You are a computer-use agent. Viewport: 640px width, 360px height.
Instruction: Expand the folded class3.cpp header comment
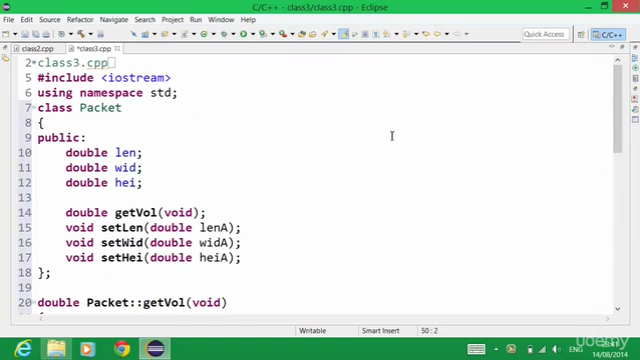[34, 62]
